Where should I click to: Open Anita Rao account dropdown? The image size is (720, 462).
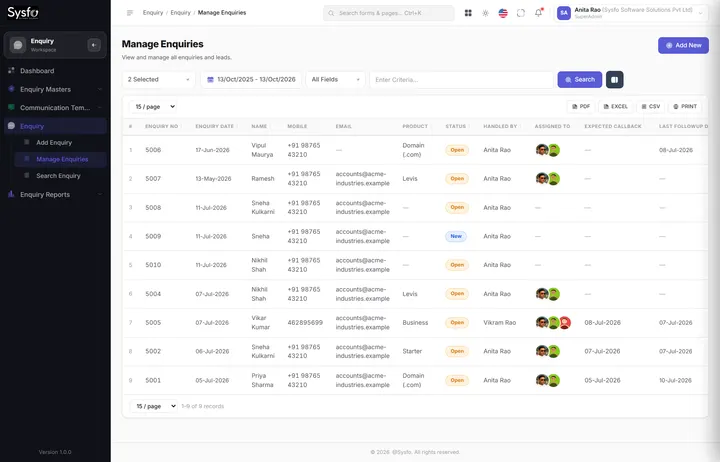coord(631,13)
